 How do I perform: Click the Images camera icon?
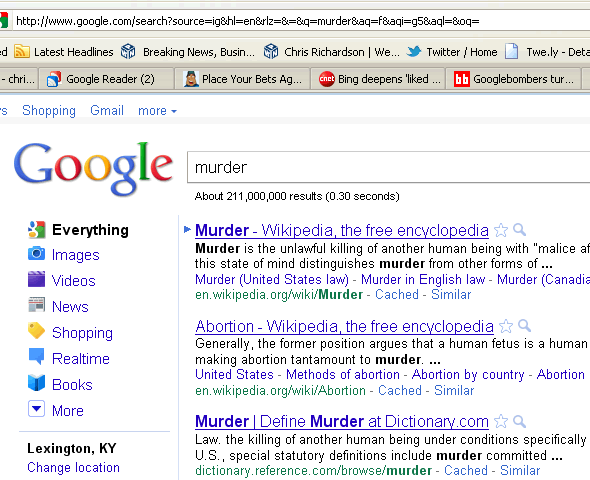pos(36,254)
